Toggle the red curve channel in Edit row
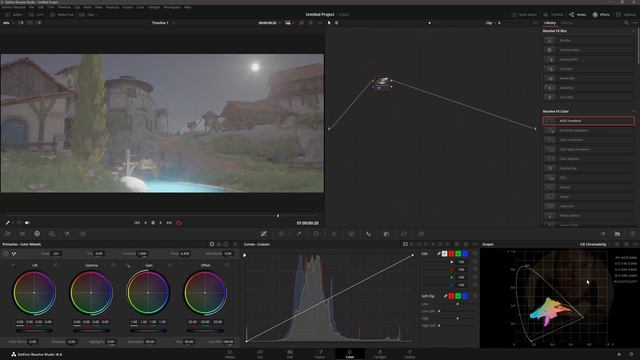The height and width of the screenshot is (360, 640). pos(451,254)
